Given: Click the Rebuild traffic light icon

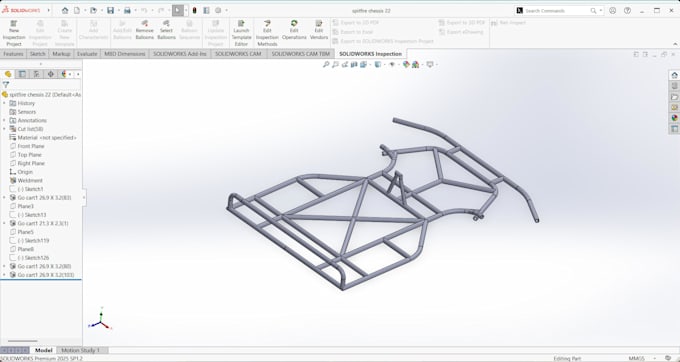Looking at the screenshot, I should coord(194,10).
